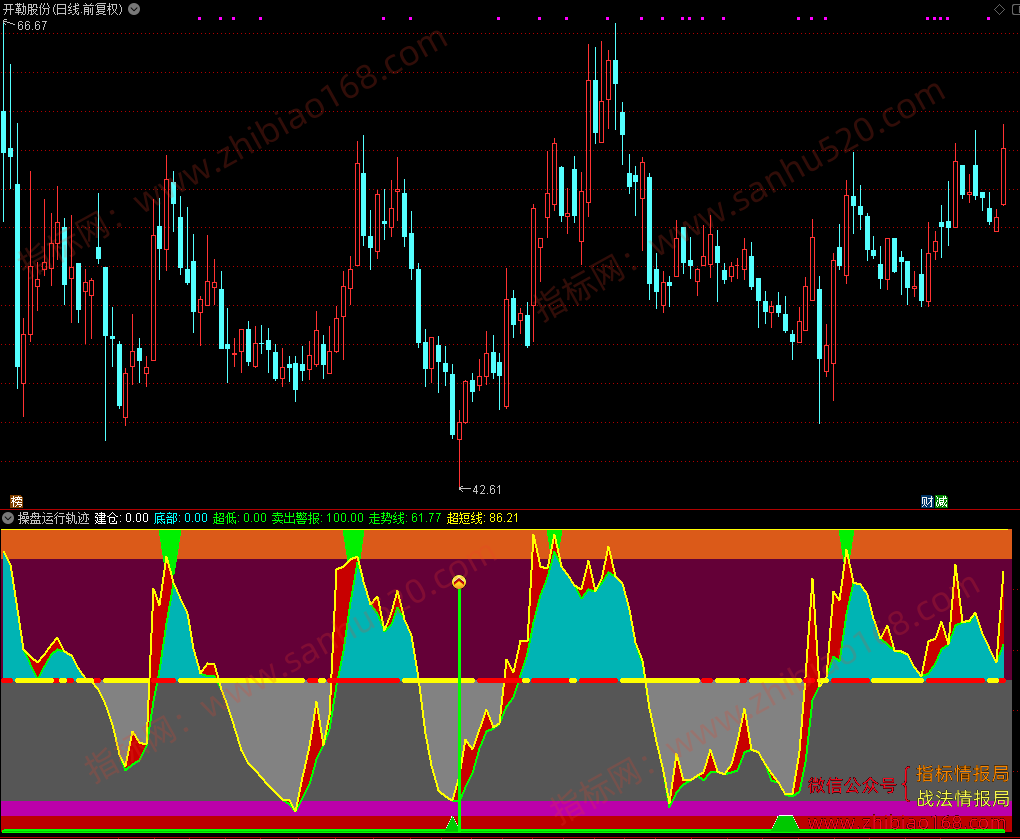Click the 减 holdings reduction icon
The width and height of the screenshot is (1020, 839).
[x=941, y=501]
